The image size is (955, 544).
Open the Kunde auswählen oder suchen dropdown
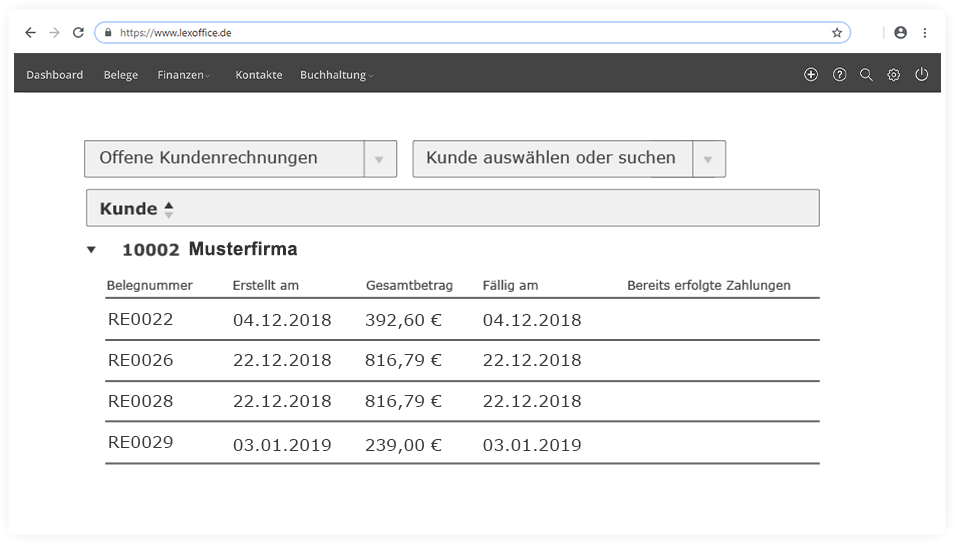[708, 159]
